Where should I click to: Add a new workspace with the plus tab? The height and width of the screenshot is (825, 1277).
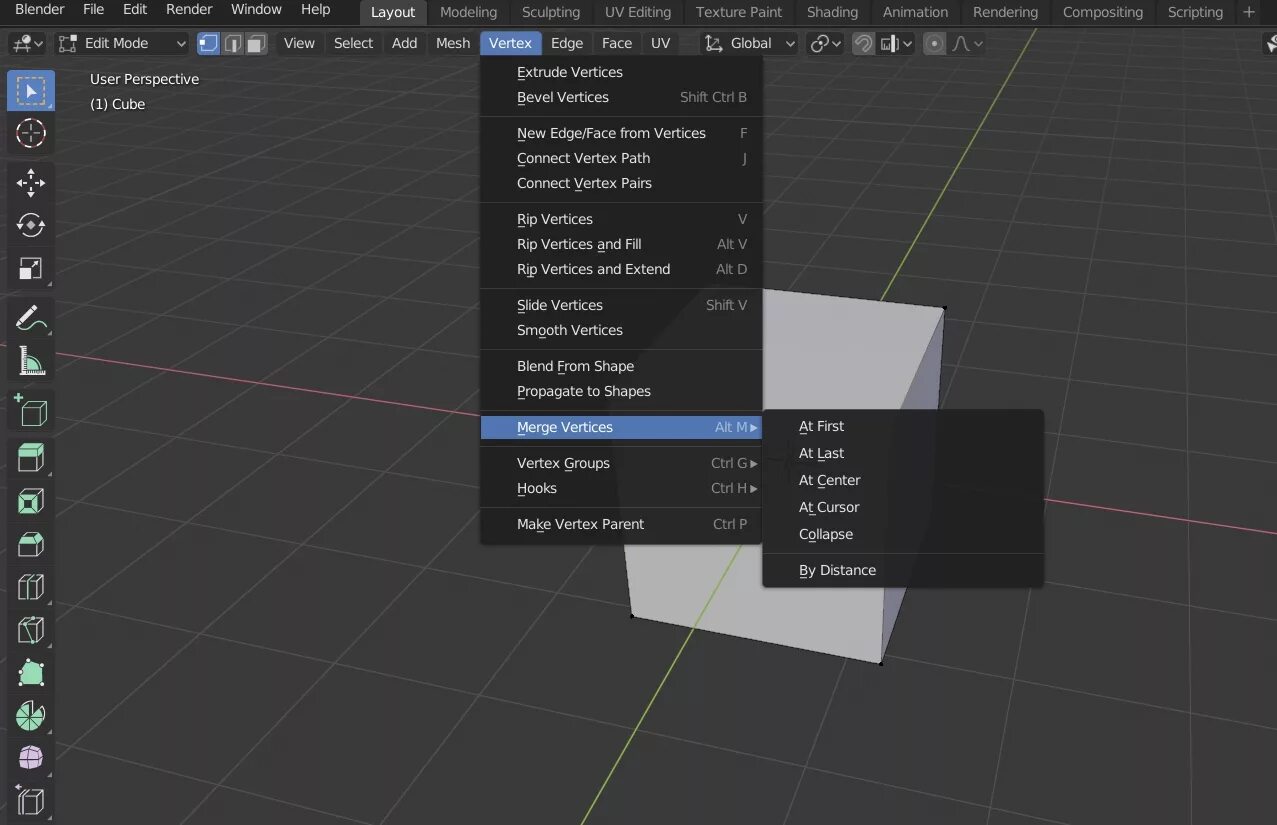tap(1248, 12)
